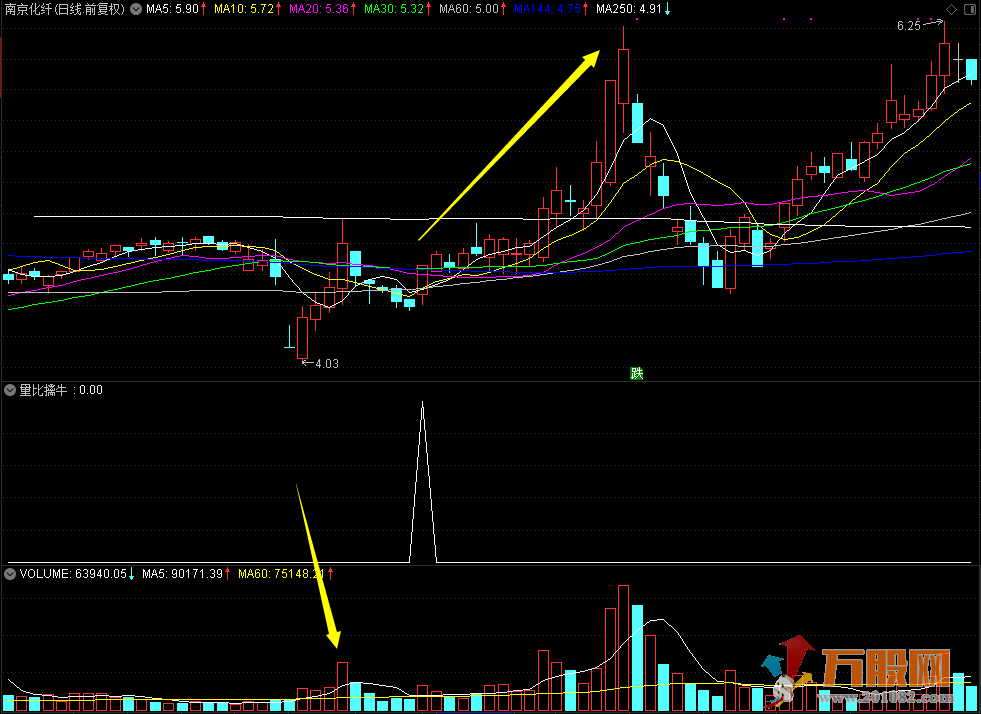The height and width of the screenshot is (714, 981).
Task: Click the 4.03 low price marker
Action: pos(326,364)
